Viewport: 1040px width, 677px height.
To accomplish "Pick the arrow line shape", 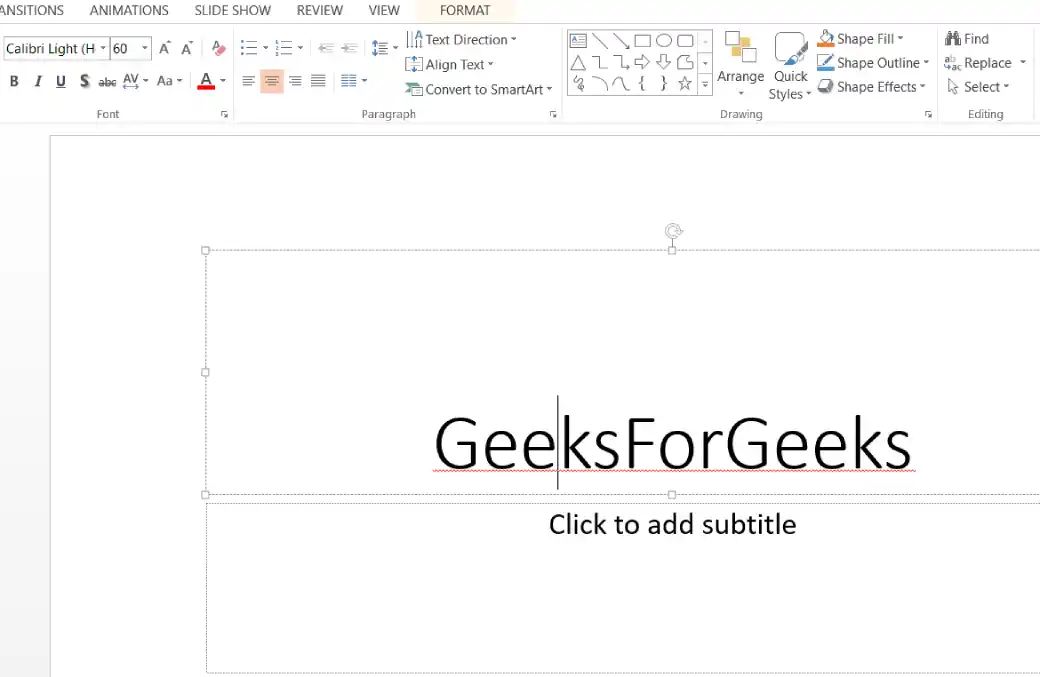I will tap(621, 40).
